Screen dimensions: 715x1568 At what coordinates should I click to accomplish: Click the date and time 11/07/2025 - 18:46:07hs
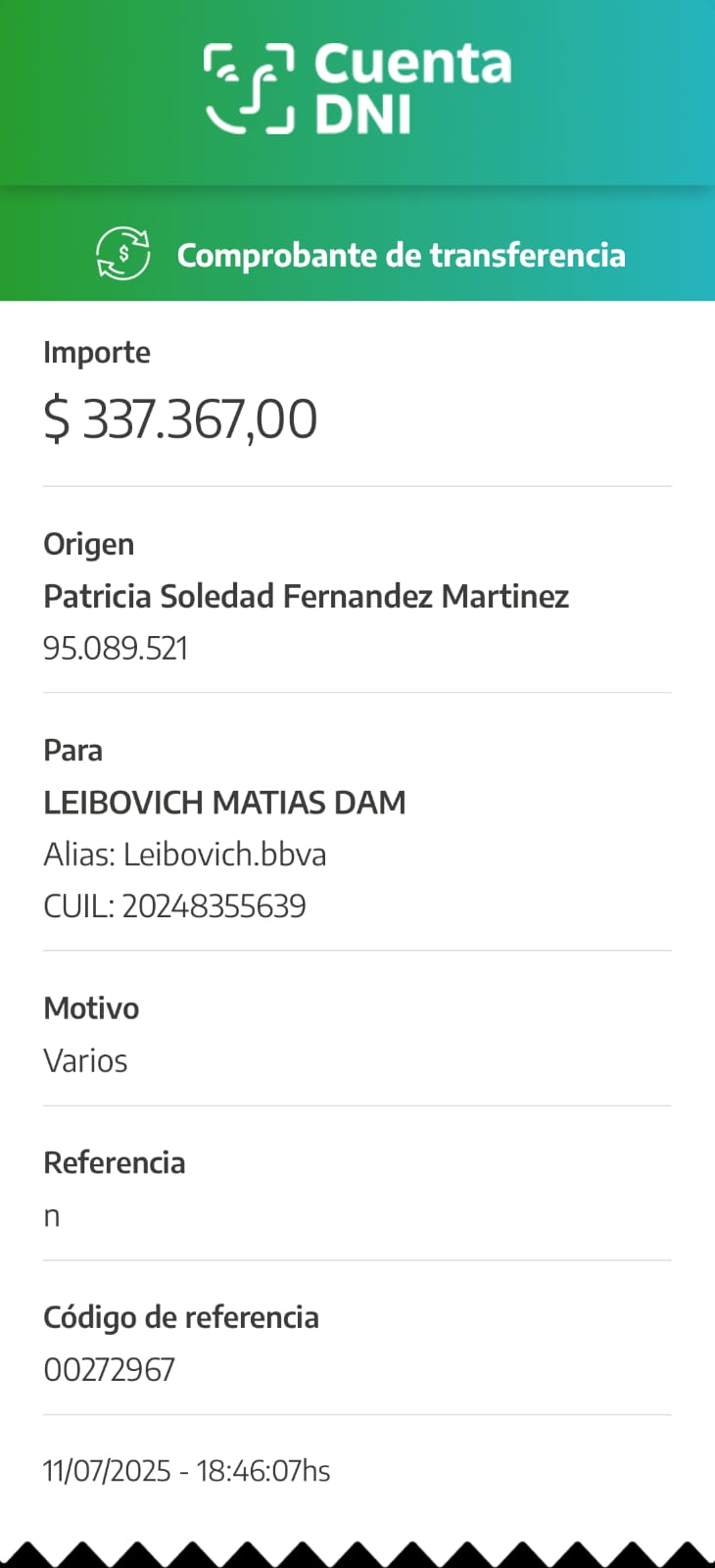tap(186, 1471)
